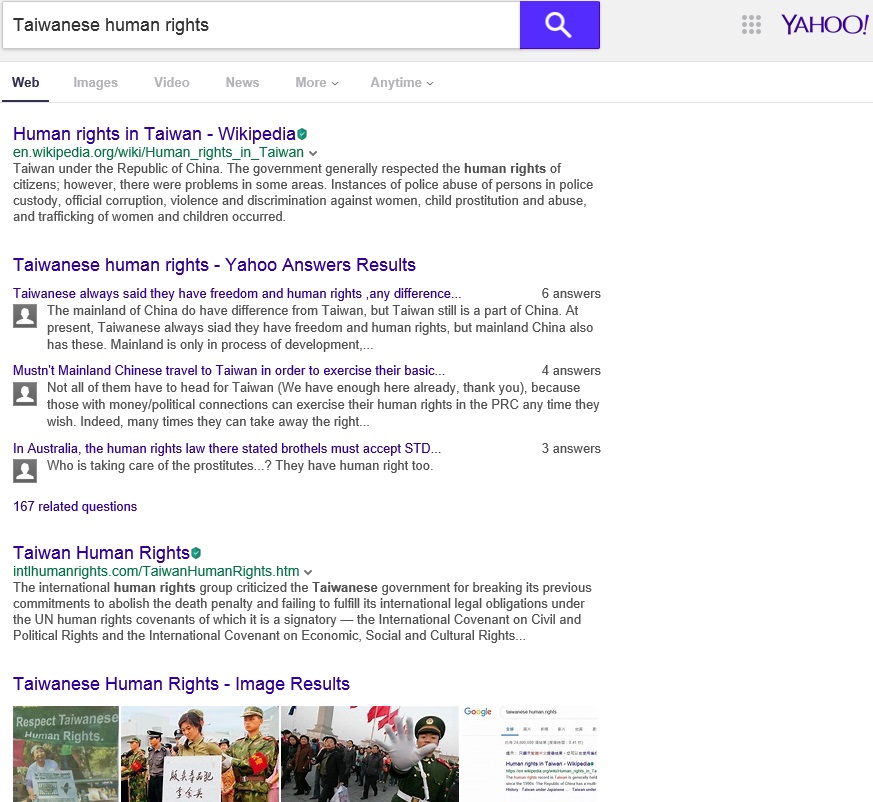Viewport: 873px width, 802px height.
Task: Click avatar icon of first Yahoo answer
Action: (x=25, y=317)
